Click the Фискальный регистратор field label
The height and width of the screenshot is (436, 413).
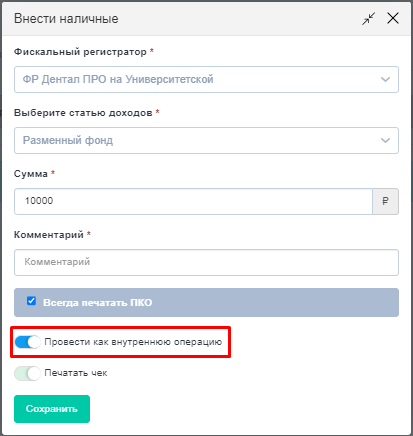click(x=80, y=52)
